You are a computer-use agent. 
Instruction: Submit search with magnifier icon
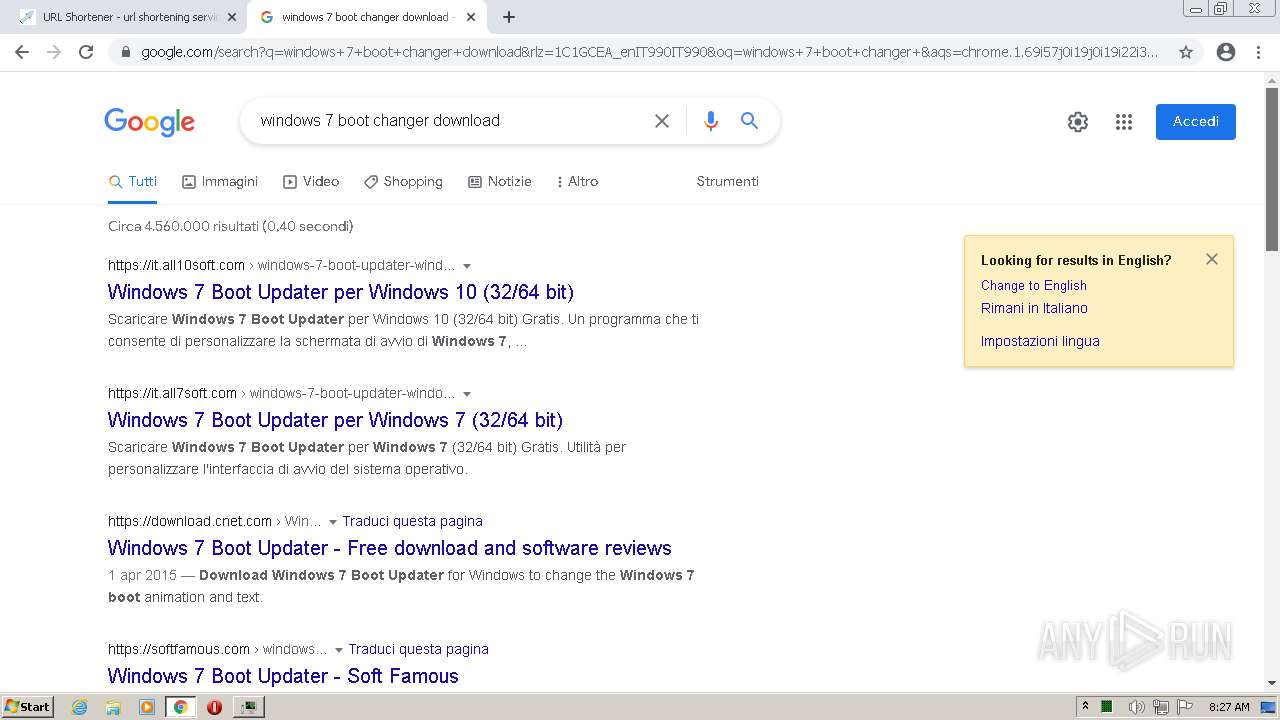(749, 121)
